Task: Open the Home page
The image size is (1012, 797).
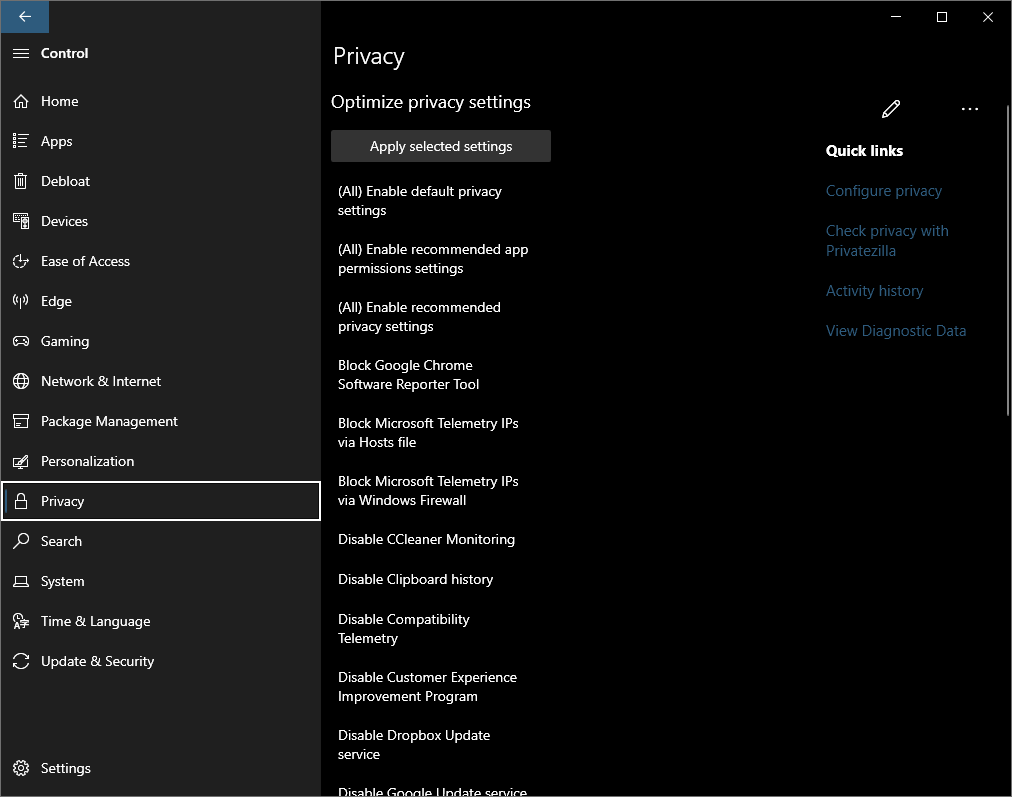Action: coord(161,101)
